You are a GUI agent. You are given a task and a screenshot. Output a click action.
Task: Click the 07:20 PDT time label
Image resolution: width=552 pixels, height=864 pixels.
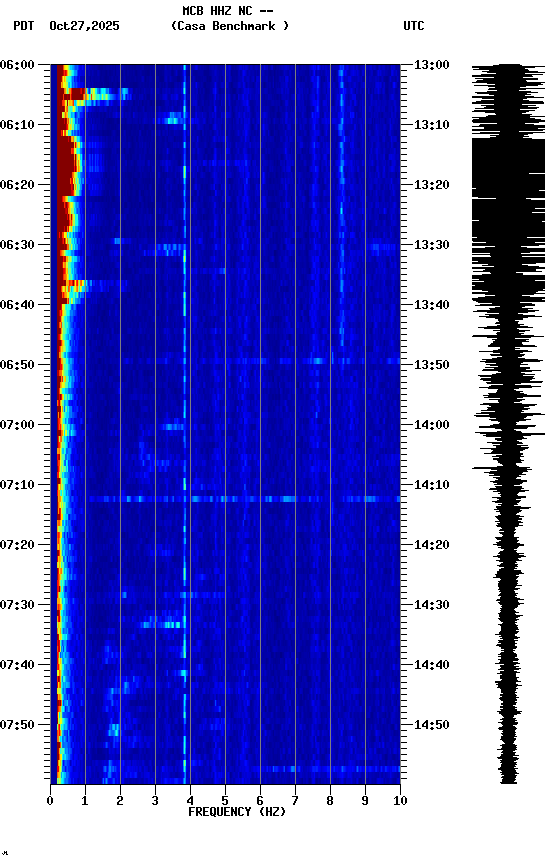[x=17, y=546]
